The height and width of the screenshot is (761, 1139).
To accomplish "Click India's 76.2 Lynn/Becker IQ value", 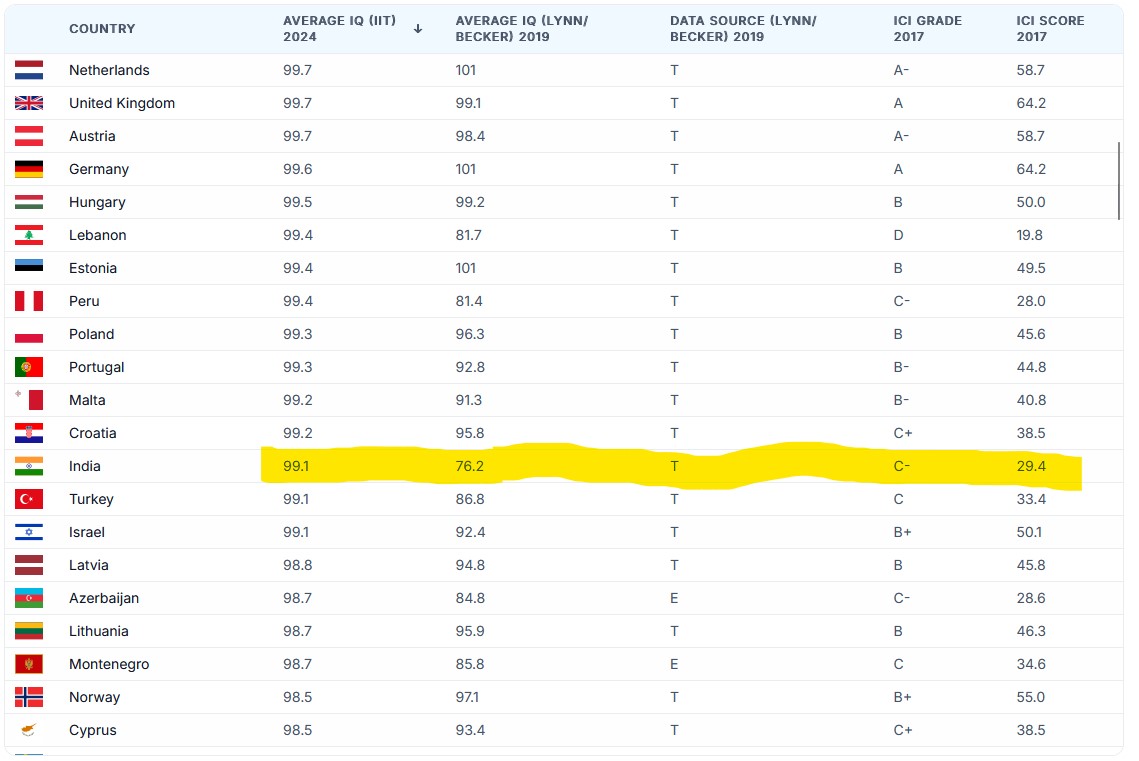I will tap(469, 466).
